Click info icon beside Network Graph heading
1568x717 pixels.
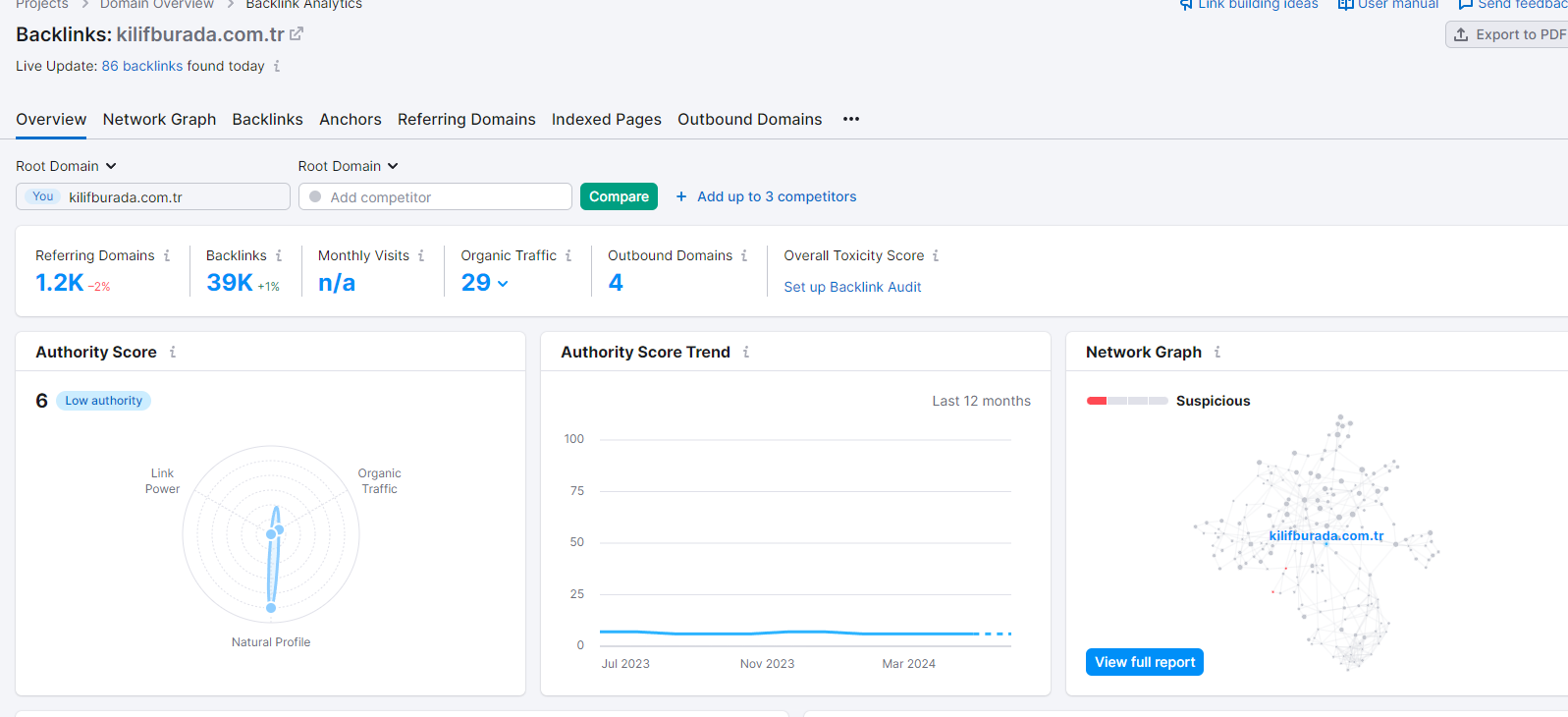[x=1217, y=352]
